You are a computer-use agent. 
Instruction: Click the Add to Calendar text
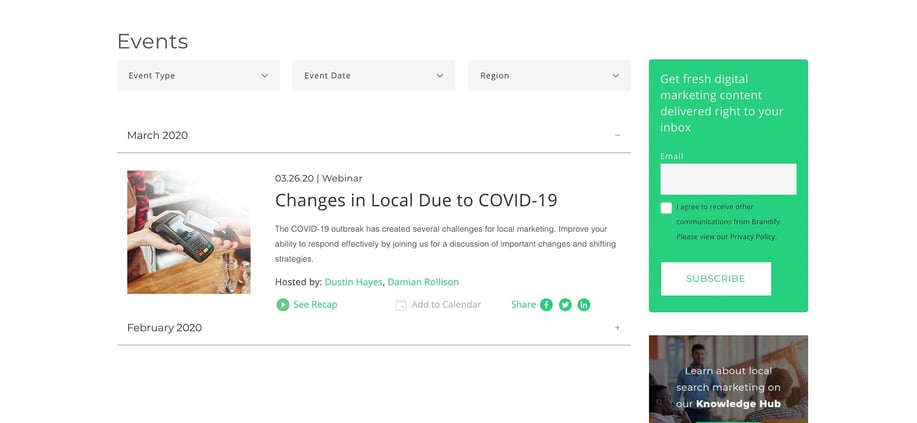[446, 305]
